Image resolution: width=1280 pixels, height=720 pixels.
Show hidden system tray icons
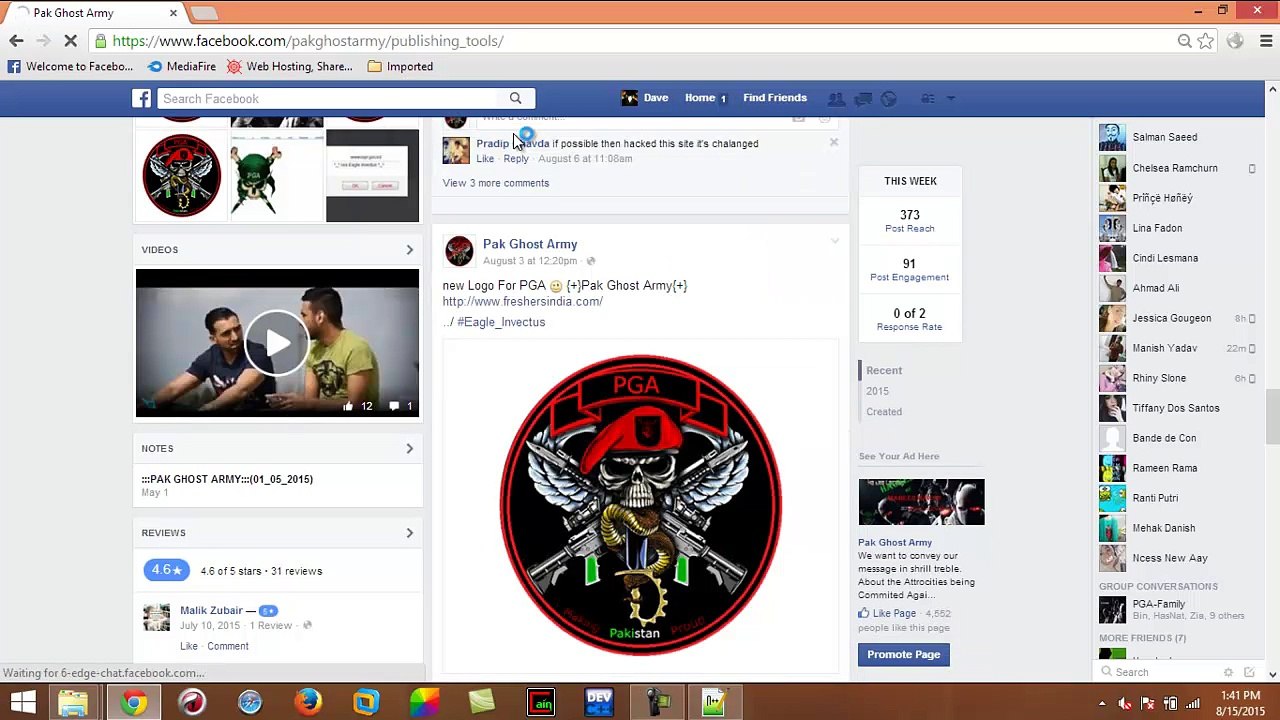(x=1102, y=703)
